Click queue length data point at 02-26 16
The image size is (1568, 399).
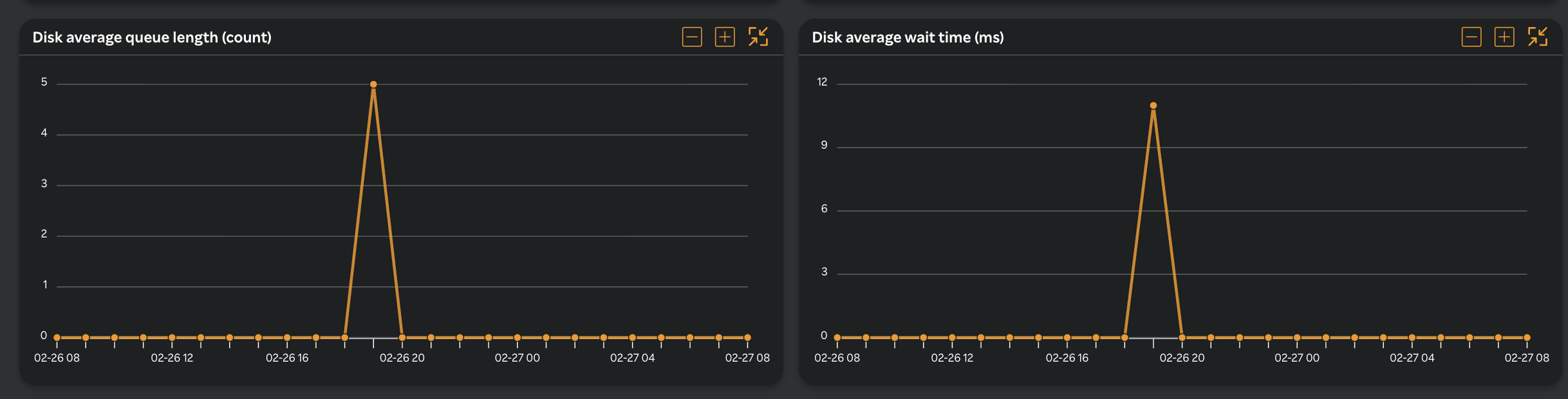click(287, 337)
